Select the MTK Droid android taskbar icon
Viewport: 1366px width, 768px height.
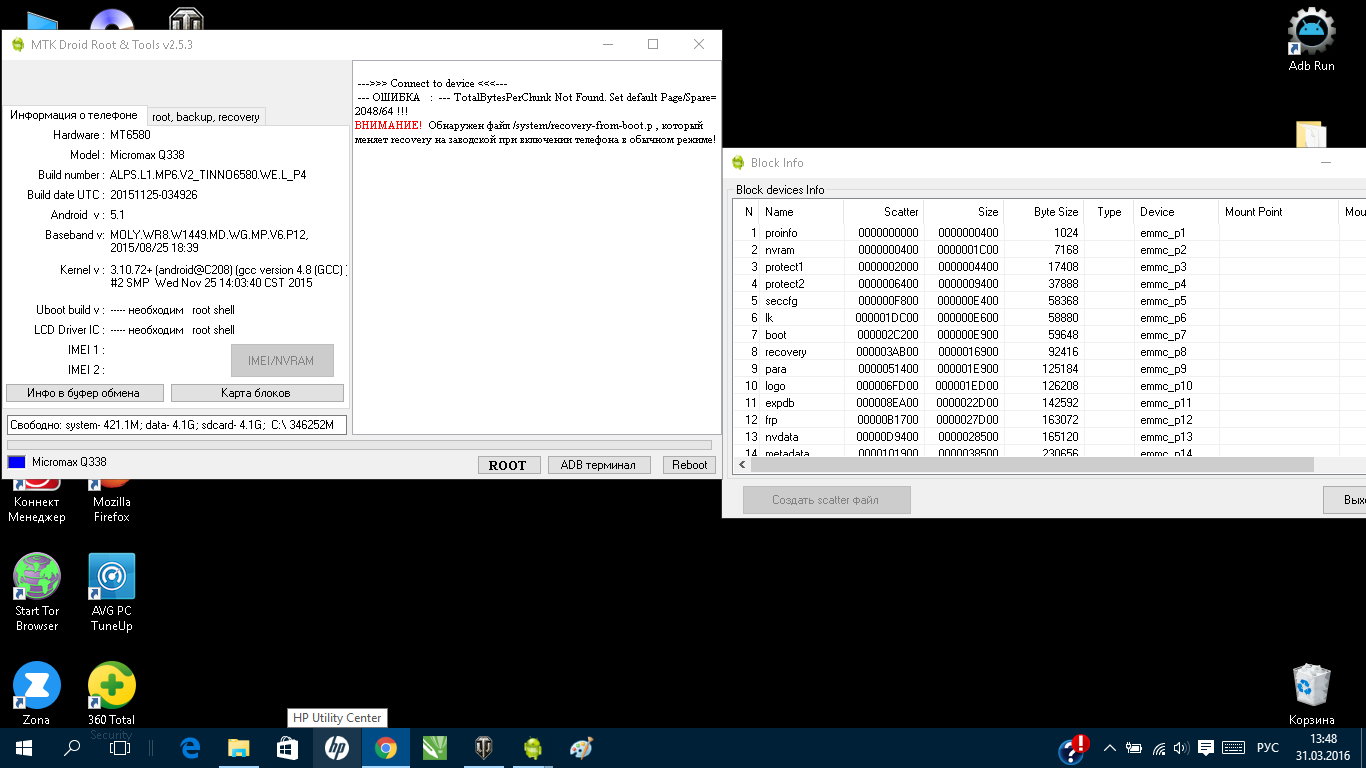coord(532,748)
